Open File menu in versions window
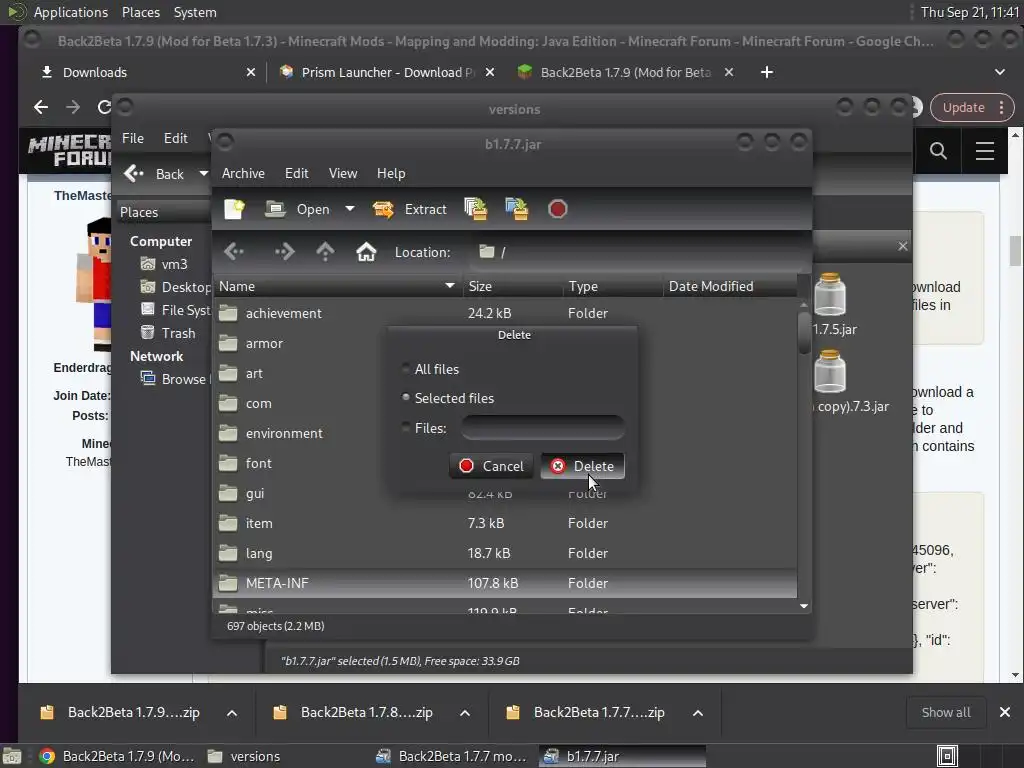This screenshot has height=768, width=1024. coord(133,138)
